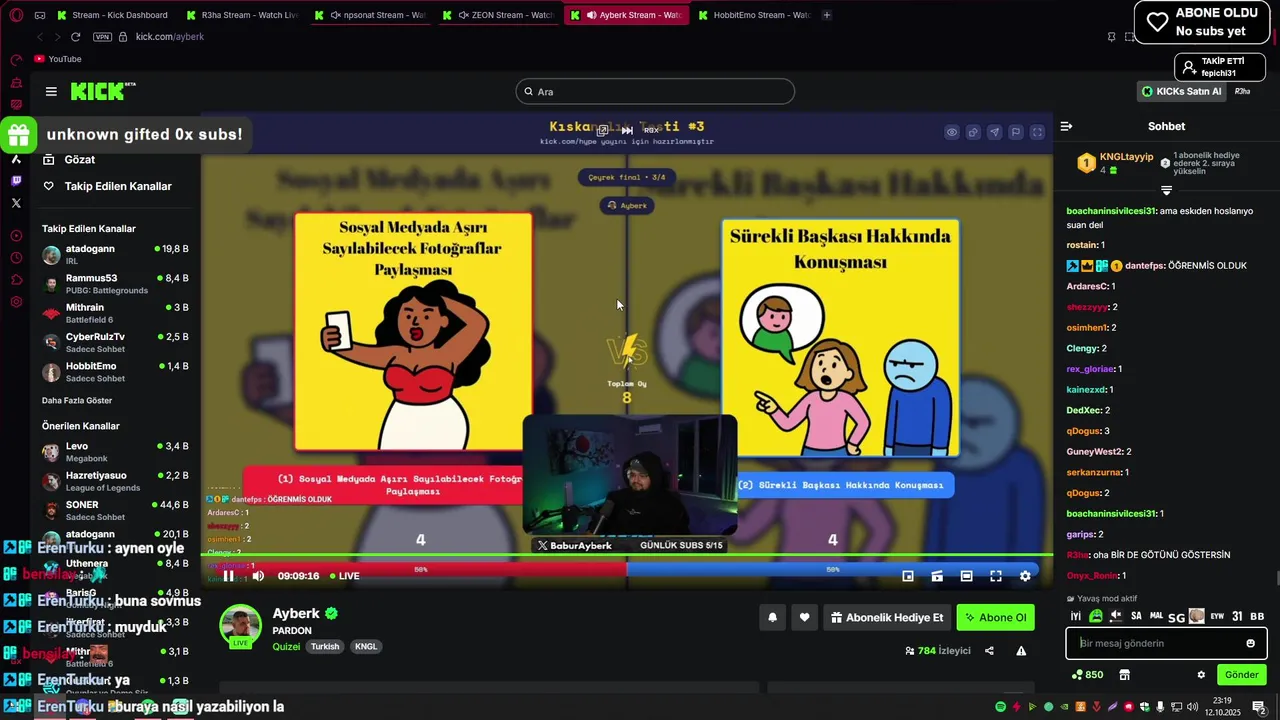Click the Abone Ol subscribe button

click(x=995, y=618)
